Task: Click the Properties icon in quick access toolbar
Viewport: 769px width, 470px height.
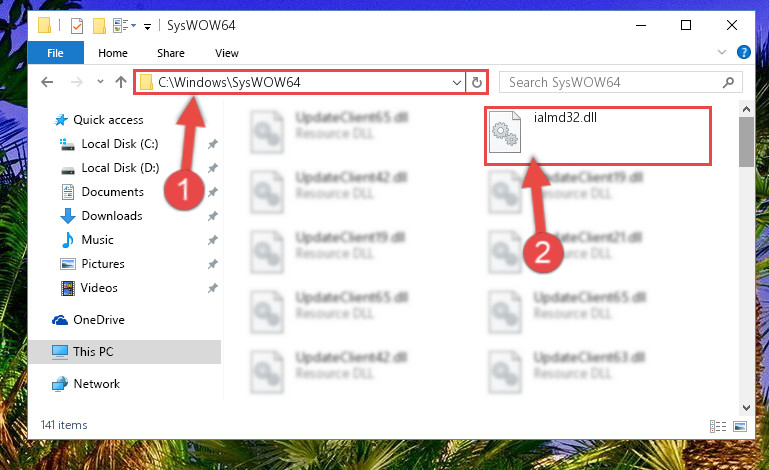Action: [x=77, y=26]
